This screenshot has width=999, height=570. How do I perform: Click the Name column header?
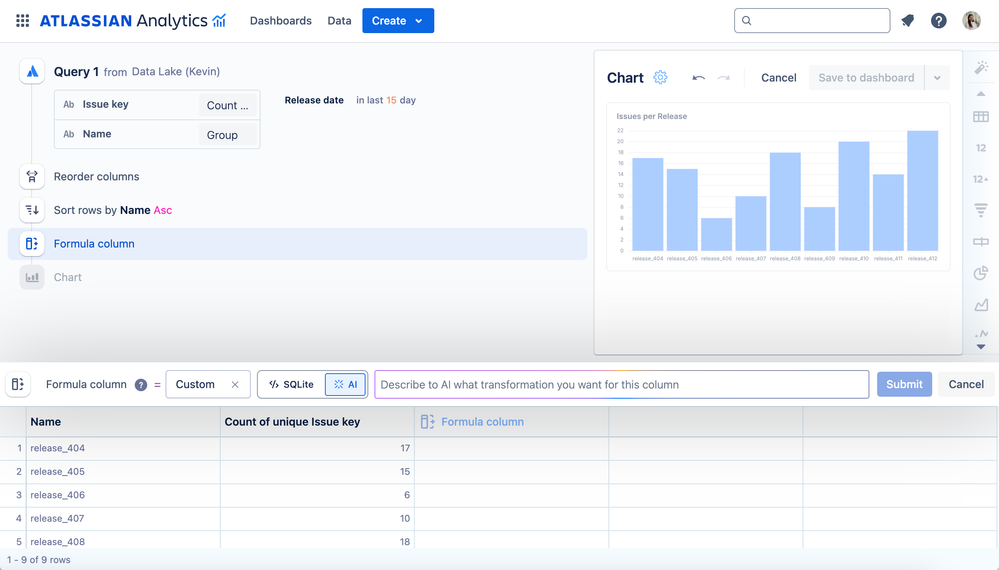click(123, 422)
